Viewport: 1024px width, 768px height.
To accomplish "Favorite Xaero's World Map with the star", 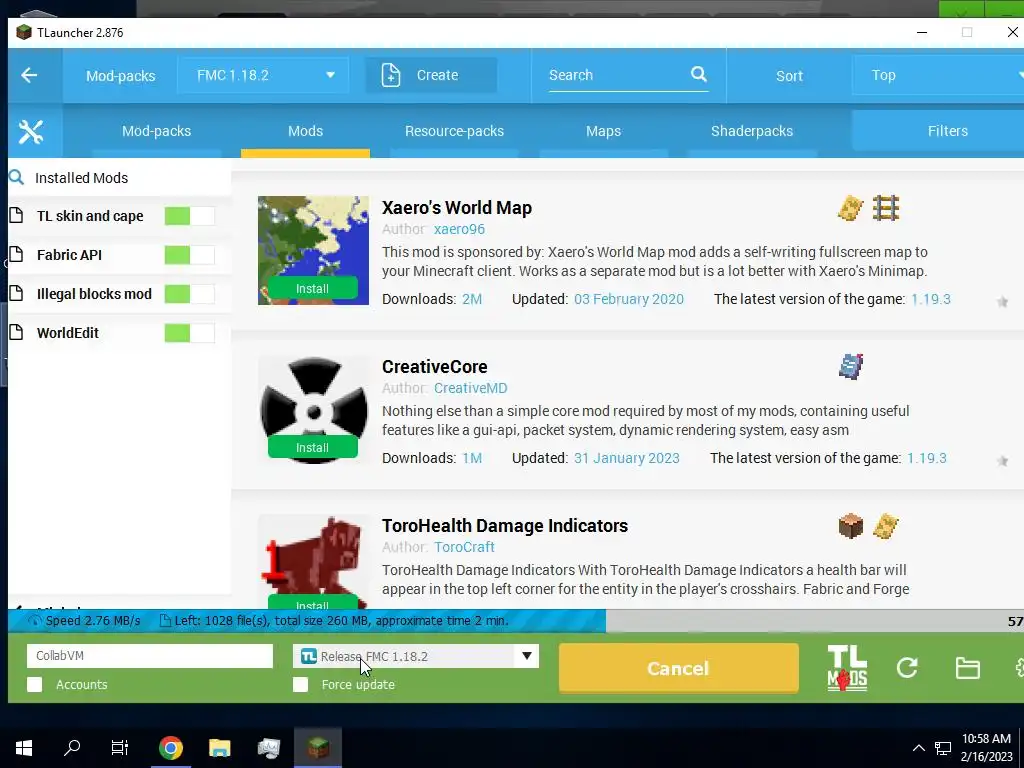I will click(1002, 302).
